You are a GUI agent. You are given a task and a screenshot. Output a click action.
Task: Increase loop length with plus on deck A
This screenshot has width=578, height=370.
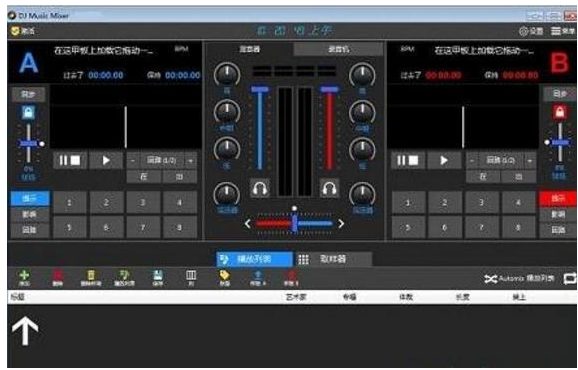pyautogui.click(x=191, y=161)
